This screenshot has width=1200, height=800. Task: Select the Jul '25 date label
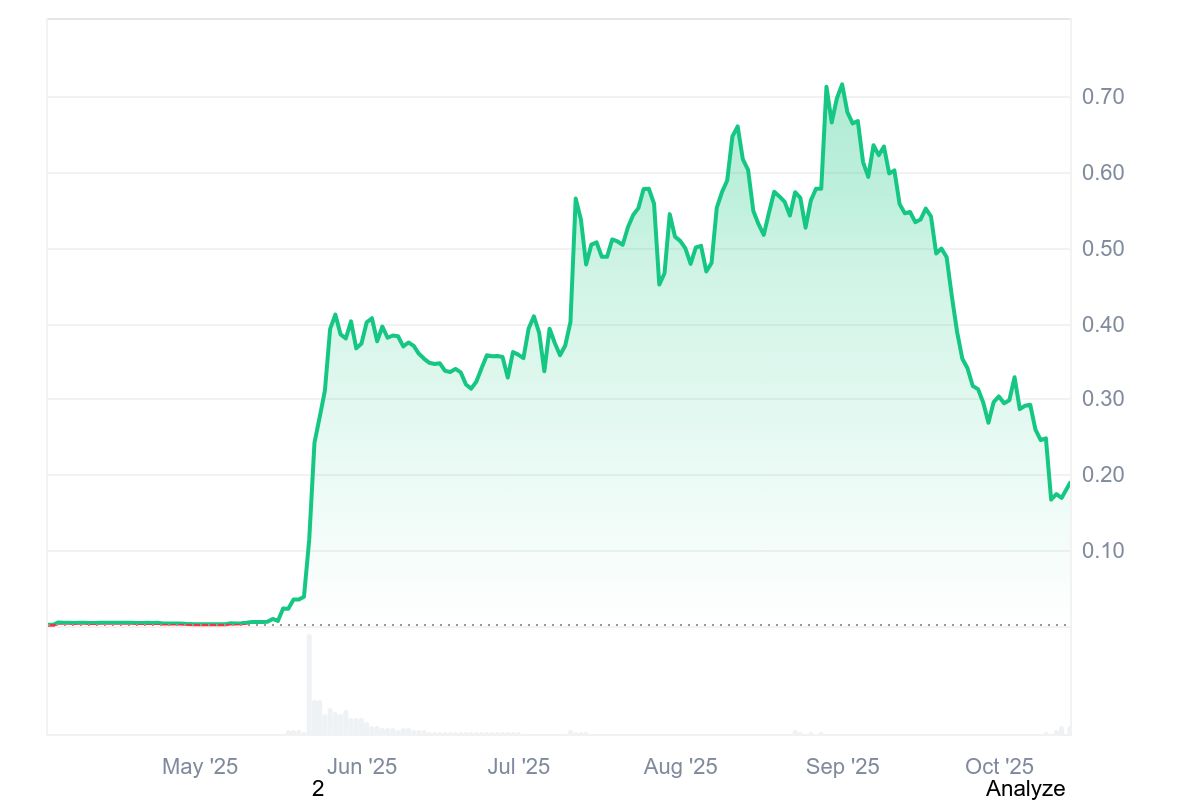coord(518,767)
